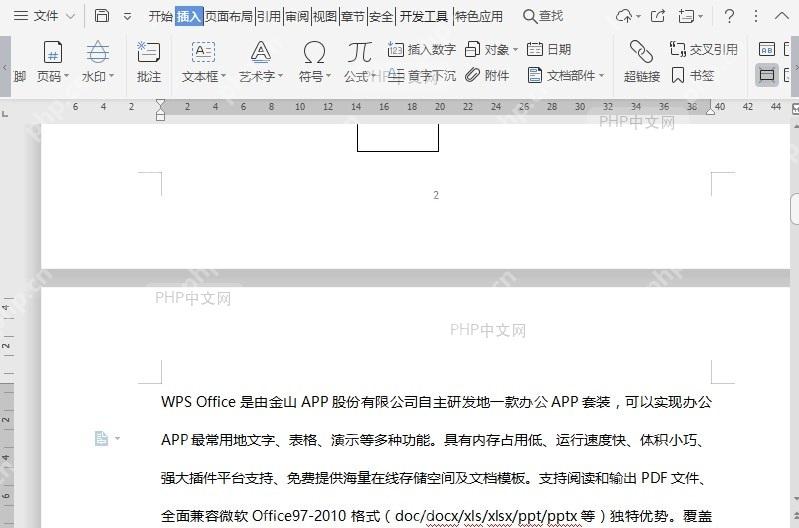
Task: Expand the 文本框 dropdown arrow
Action: (223, 76)
